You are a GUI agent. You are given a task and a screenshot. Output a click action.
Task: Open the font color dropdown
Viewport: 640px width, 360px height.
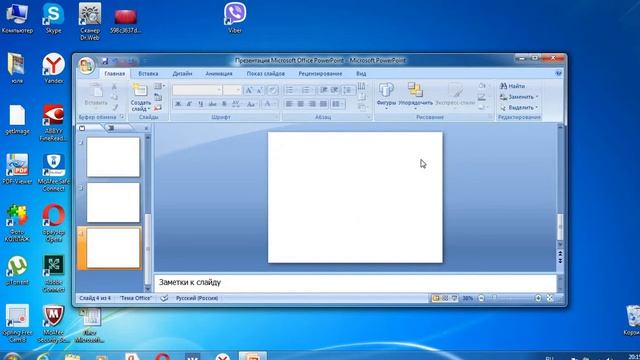point(269,104)
